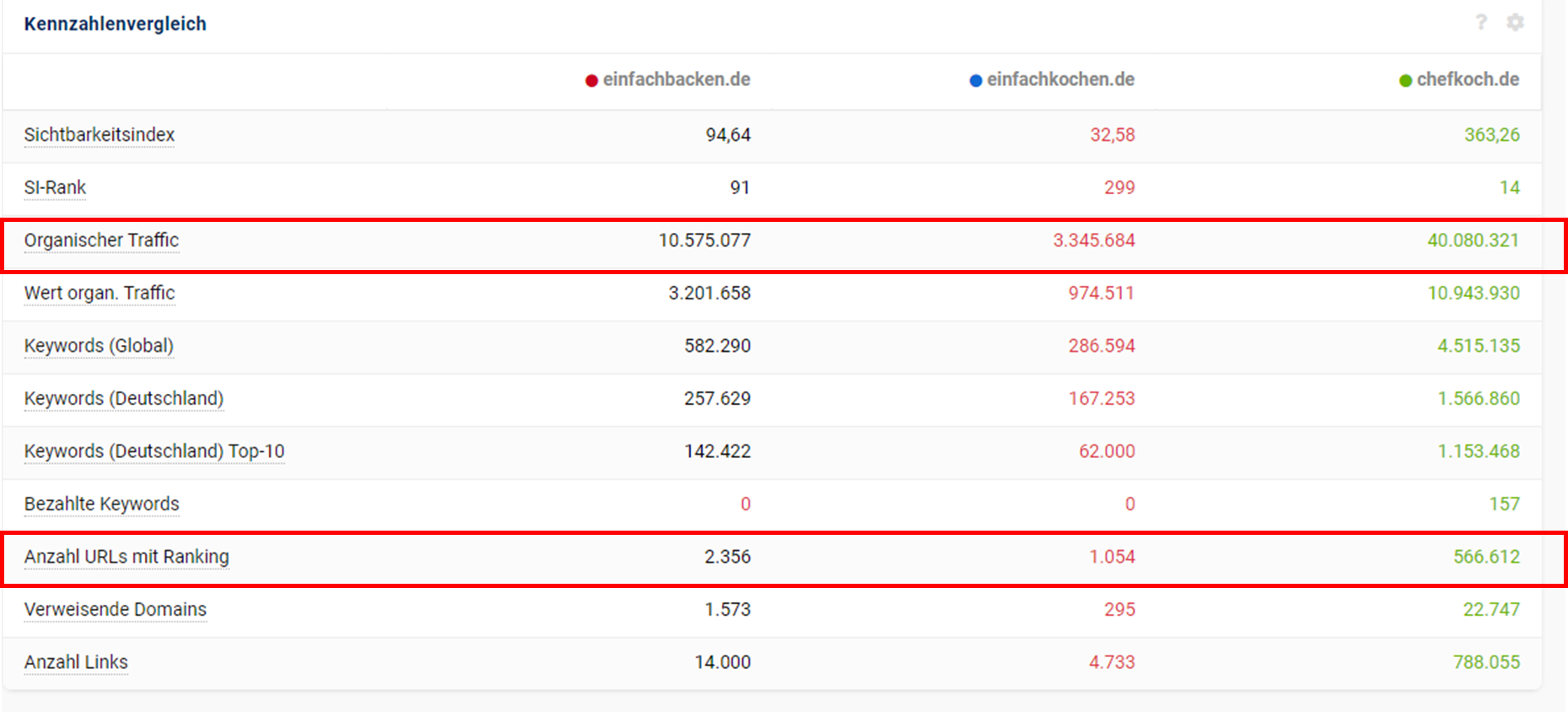Image resolution: width=1568 pixels, height=712 pixels.
Task: Click the Keywords (Deutschland) label
Action: [x=124, y=398]
